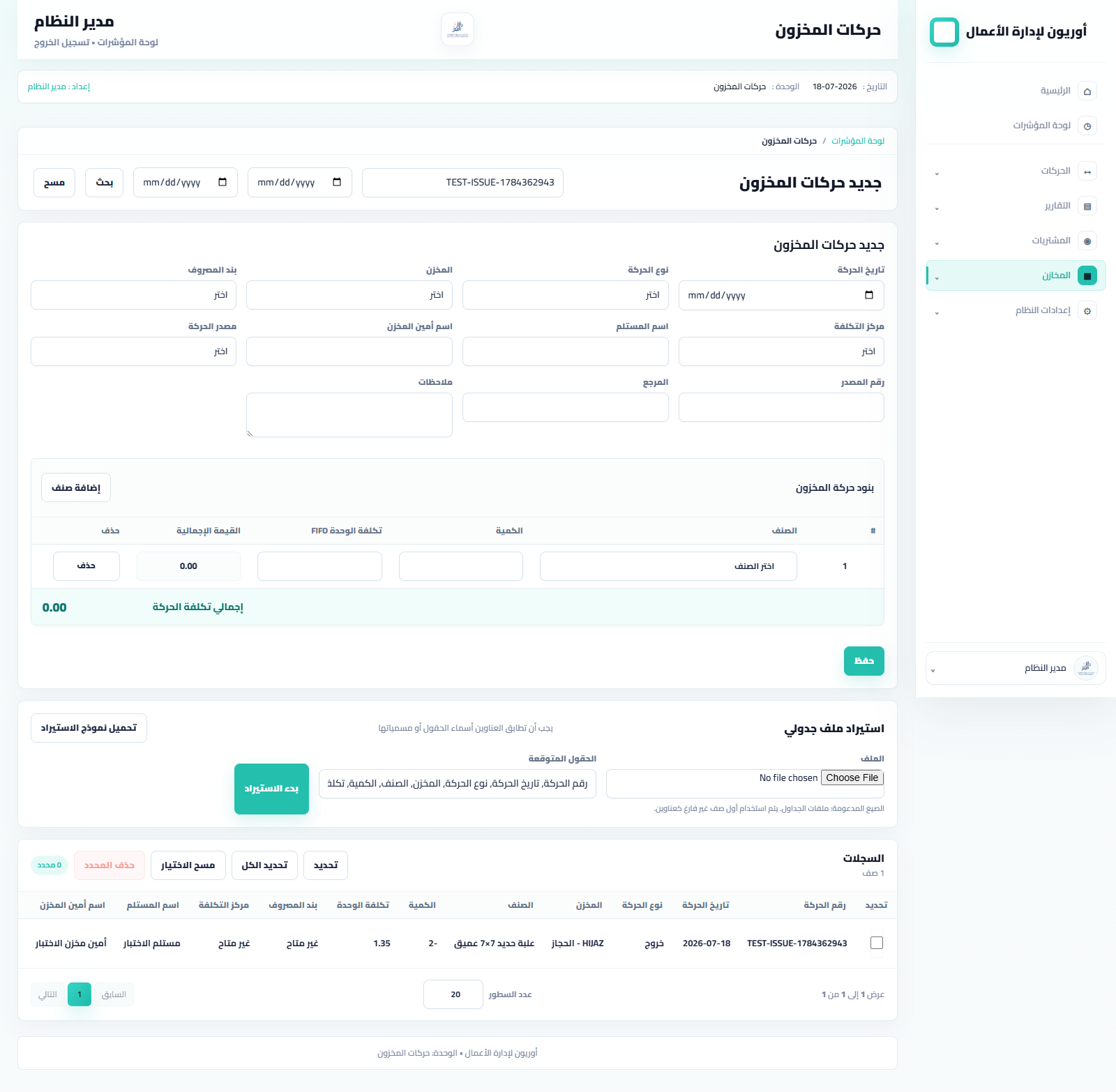Click the المخازن warehouse icon
The image size is (1116, 1092).
(1087, 275)
